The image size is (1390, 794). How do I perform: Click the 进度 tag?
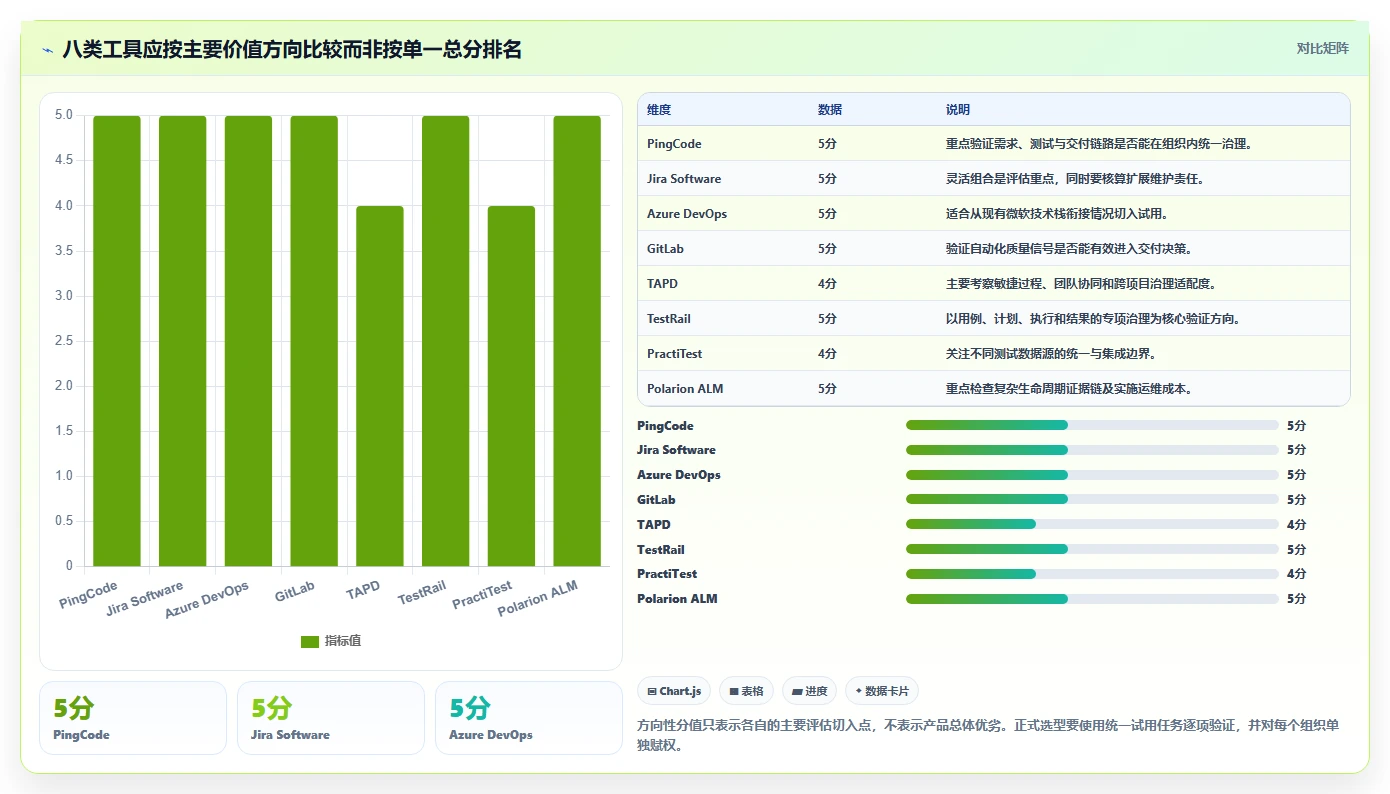coord(809,691)
